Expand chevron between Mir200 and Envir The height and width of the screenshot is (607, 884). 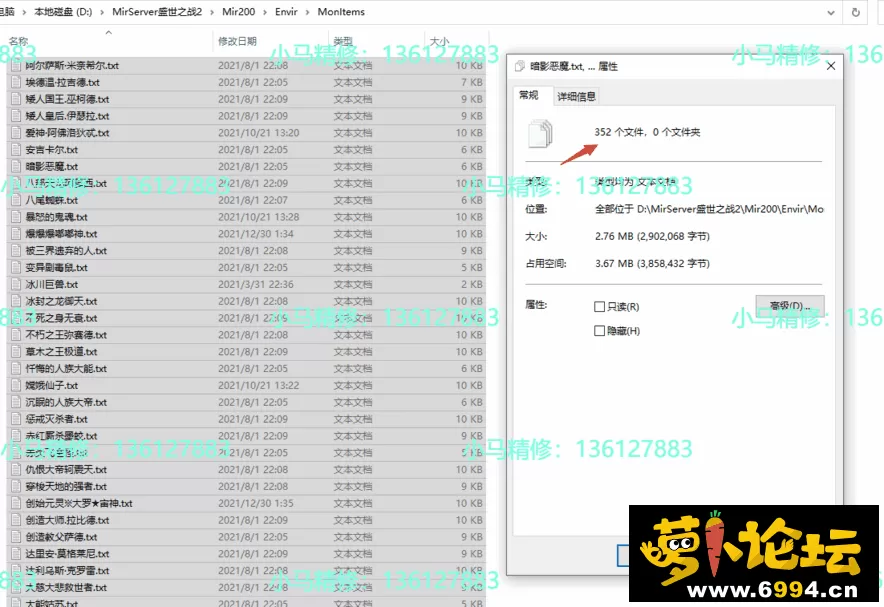pyautogui.click(x=265, y=12)
